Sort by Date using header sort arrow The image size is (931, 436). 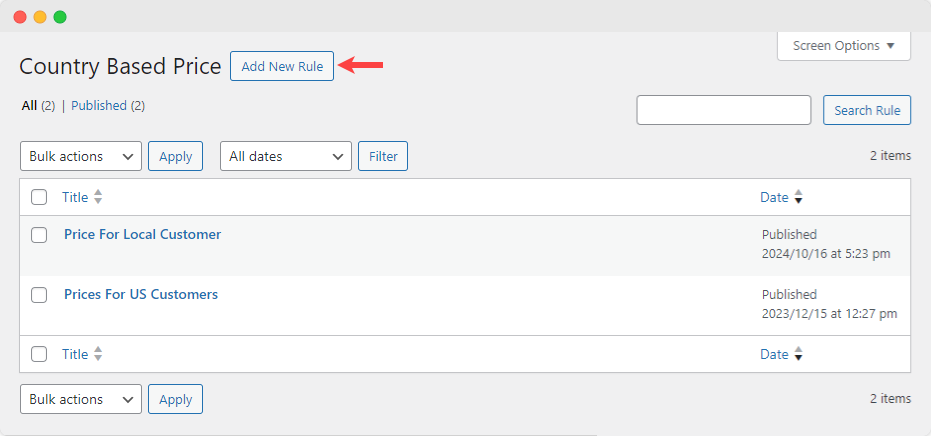(798, 198)
